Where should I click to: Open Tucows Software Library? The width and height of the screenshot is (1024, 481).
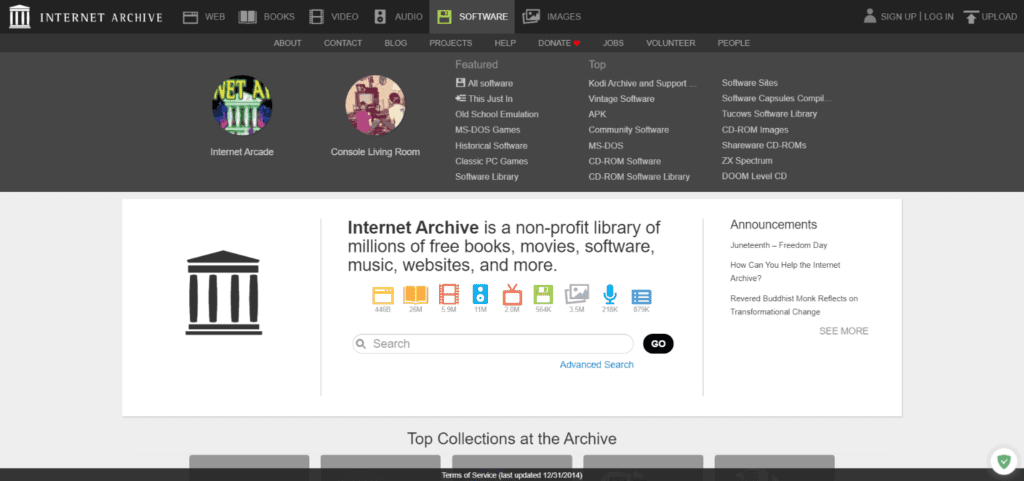[769, 114]
